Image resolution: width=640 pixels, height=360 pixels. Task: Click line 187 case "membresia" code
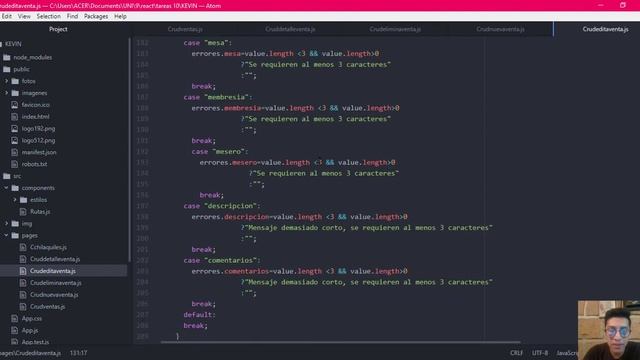218,97
